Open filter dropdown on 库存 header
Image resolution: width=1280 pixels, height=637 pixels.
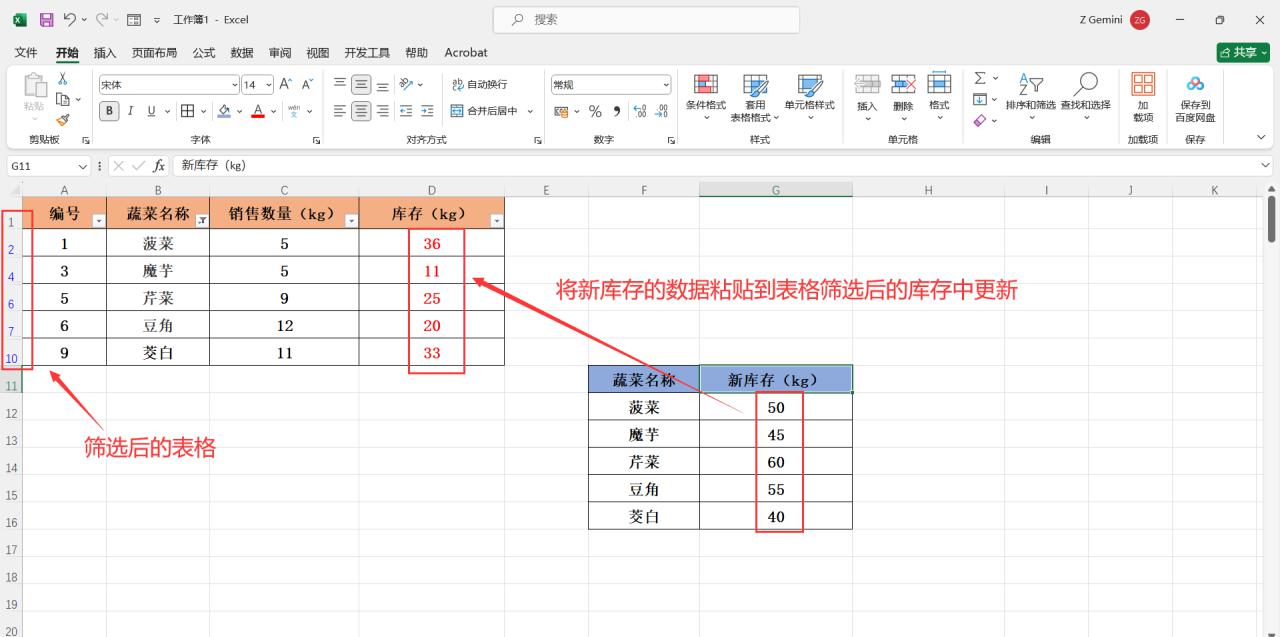coord(496,221)
